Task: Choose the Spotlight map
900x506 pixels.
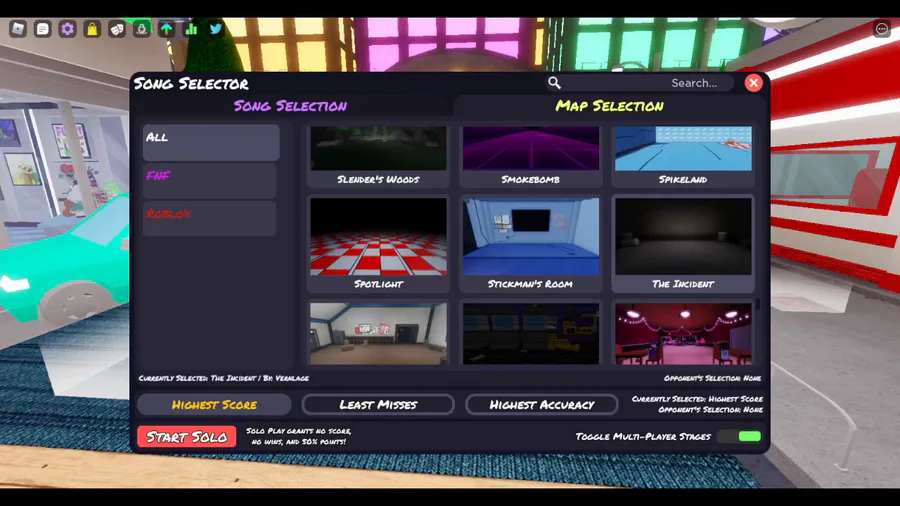Action: [x=378, y=243]
